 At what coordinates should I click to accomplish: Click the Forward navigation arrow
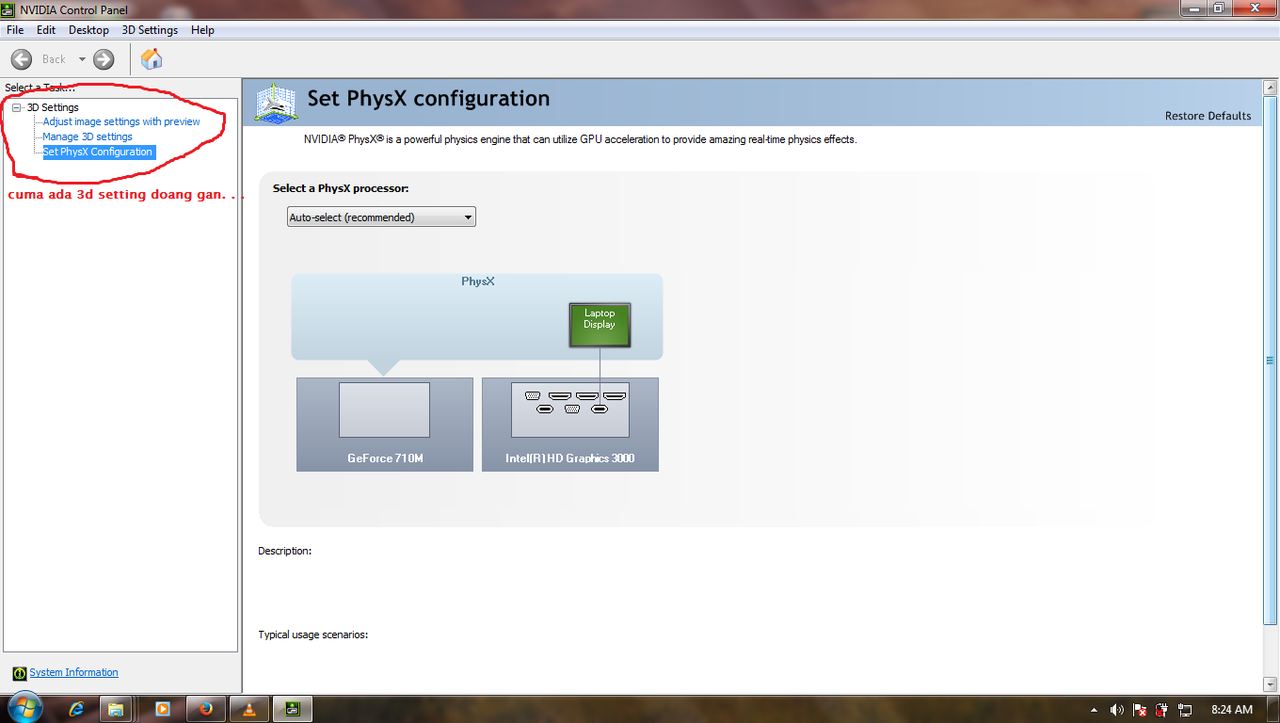(x=103, y=59)
